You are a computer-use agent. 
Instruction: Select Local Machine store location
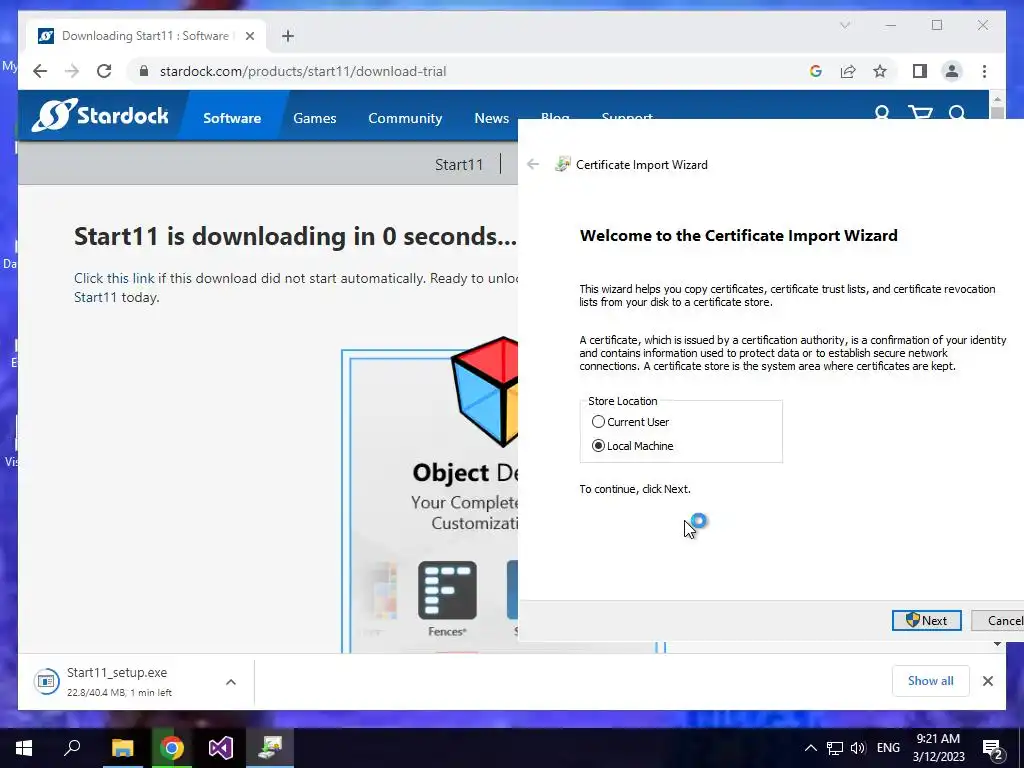632,446
